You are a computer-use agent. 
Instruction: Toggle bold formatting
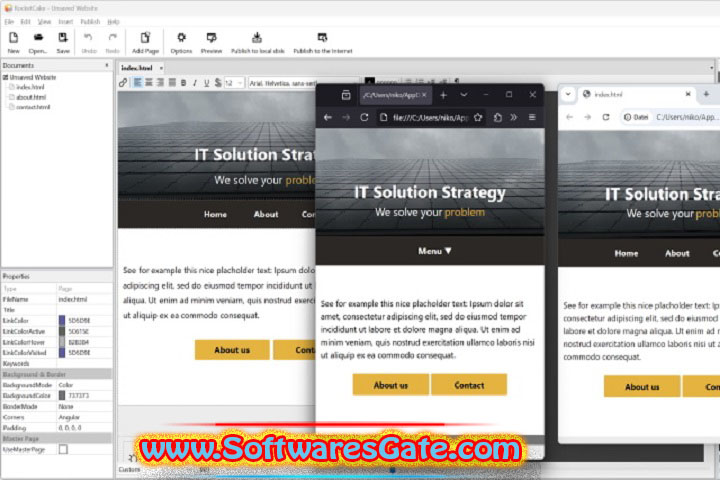coord(183,83)
